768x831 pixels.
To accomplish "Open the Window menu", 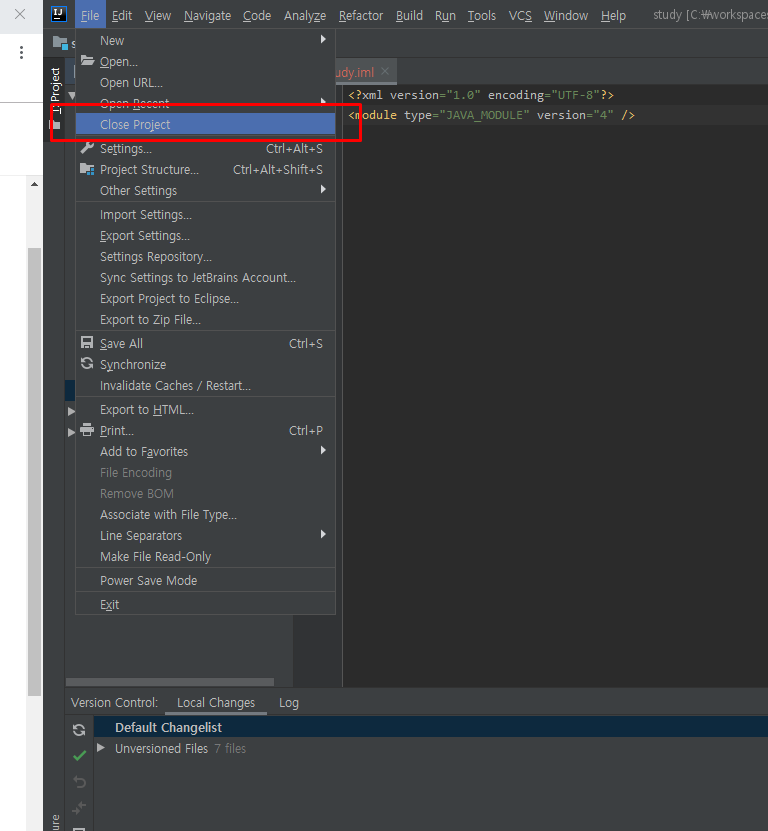I will 566,15.
